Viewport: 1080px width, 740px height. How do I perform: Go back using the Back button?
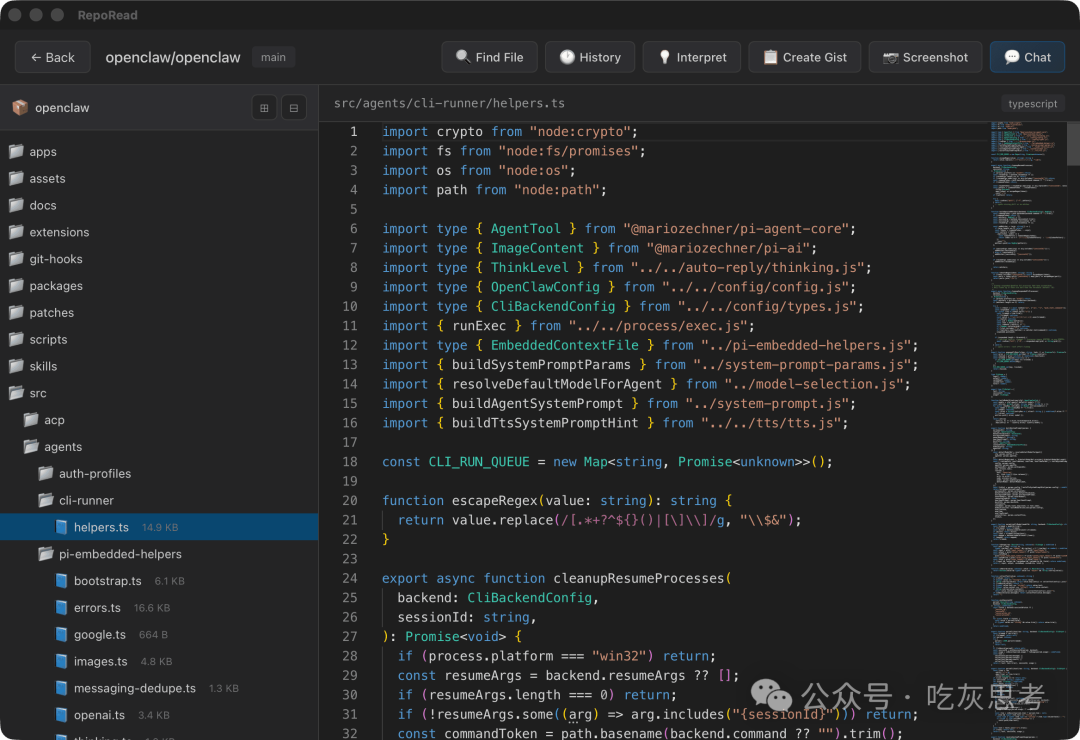point(52,57)
